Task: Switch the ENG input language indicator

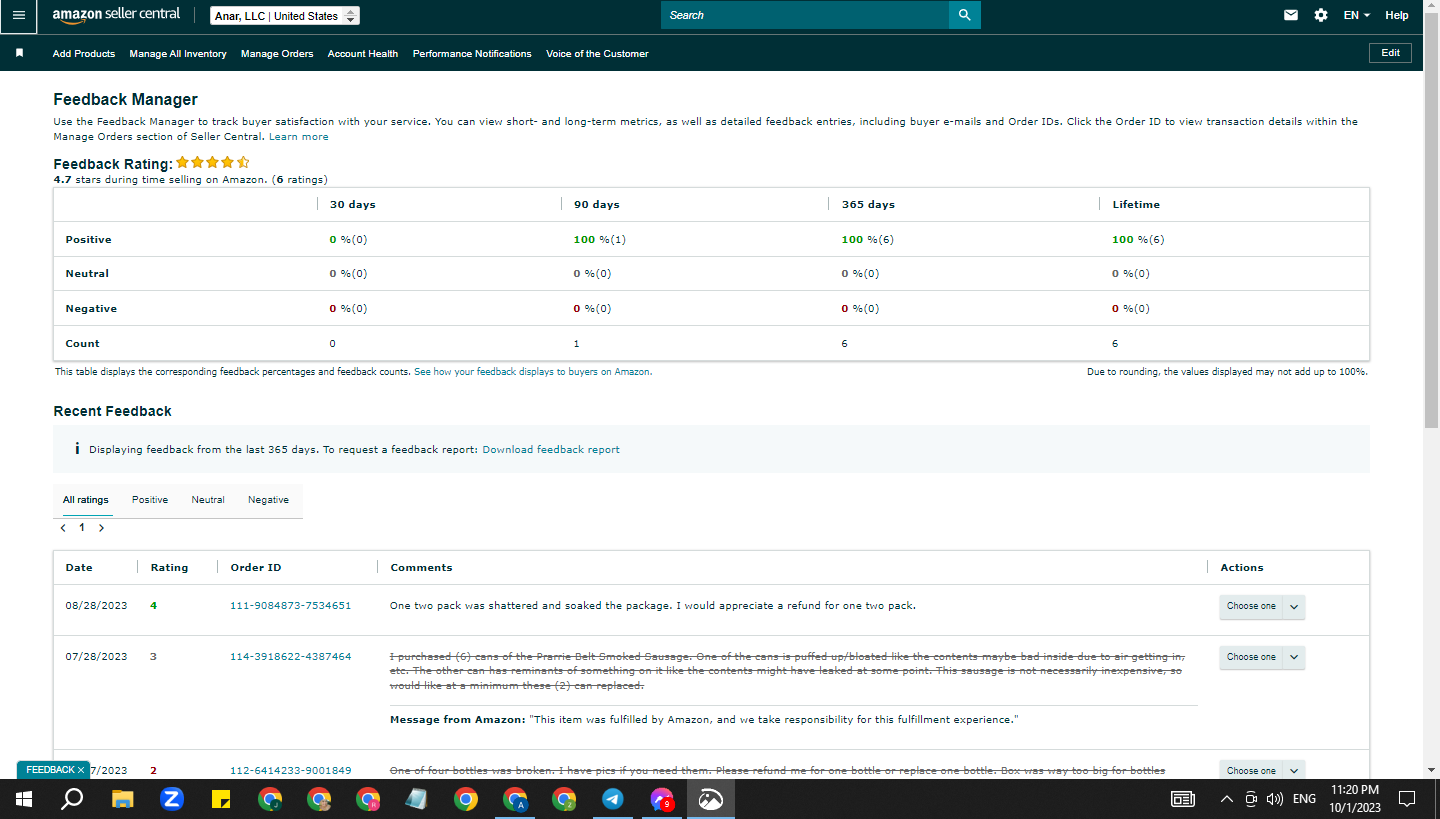Action: (x=1304, y=799)
